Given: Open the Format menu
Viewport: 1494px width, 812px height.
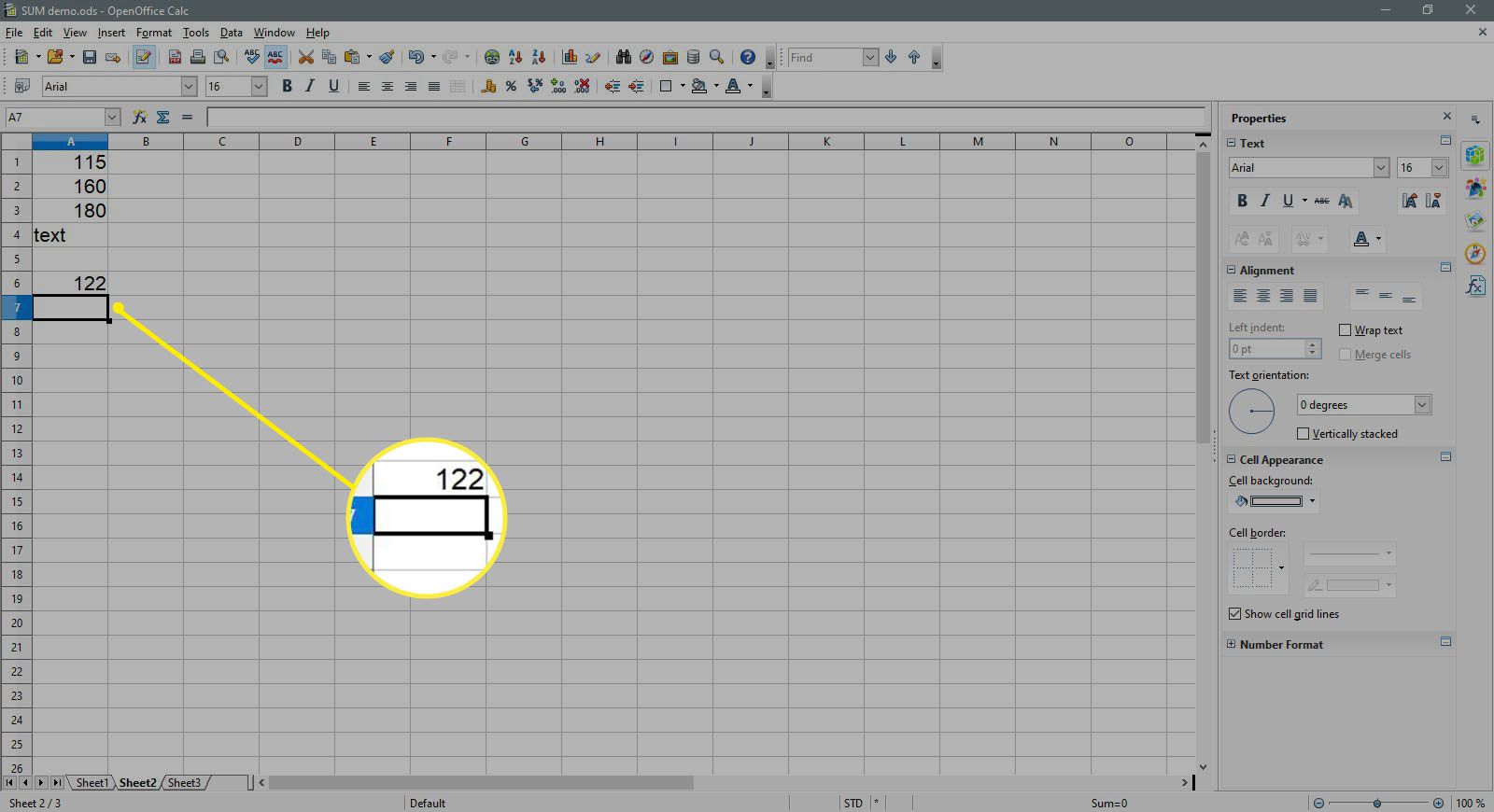Looking at the screenshot, I should pyautogui.click(x=154, y=33).
